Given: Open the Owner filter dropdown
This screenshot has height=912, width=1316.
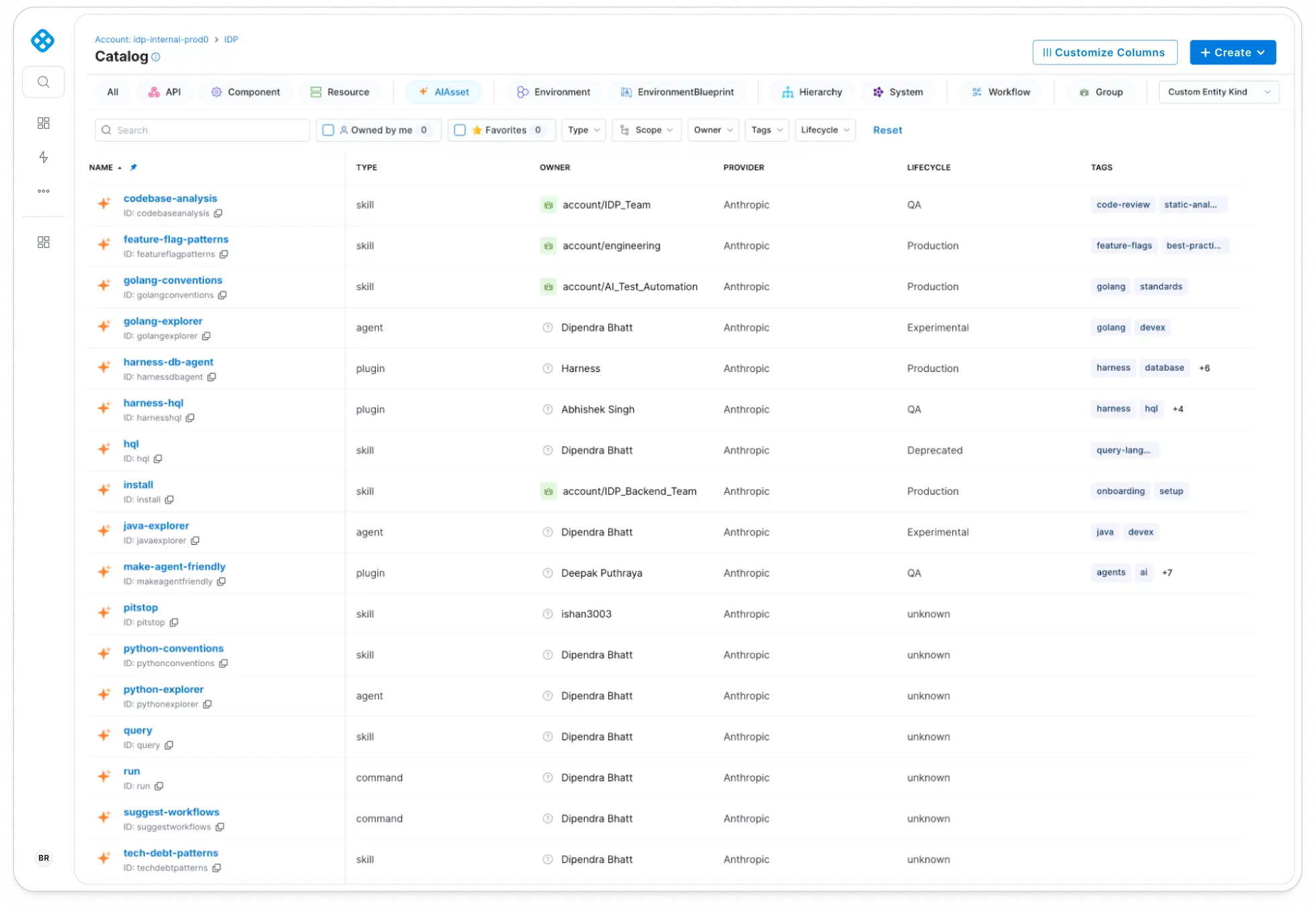Looking at the screenshot, I should (x=713, y=130).
